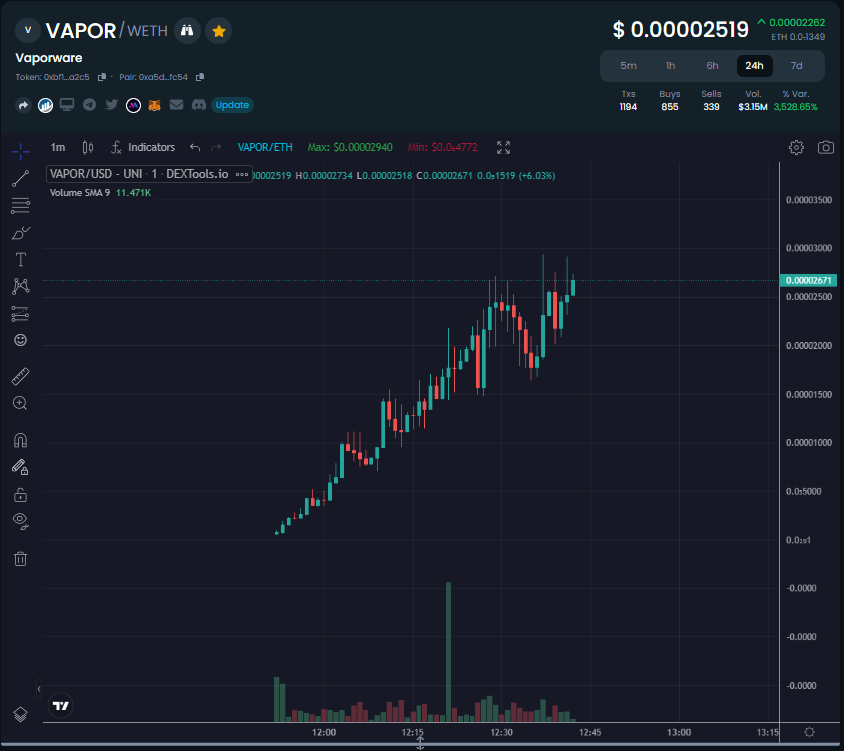Switch chart pair to VAPOR/ETH

[265, 148]
